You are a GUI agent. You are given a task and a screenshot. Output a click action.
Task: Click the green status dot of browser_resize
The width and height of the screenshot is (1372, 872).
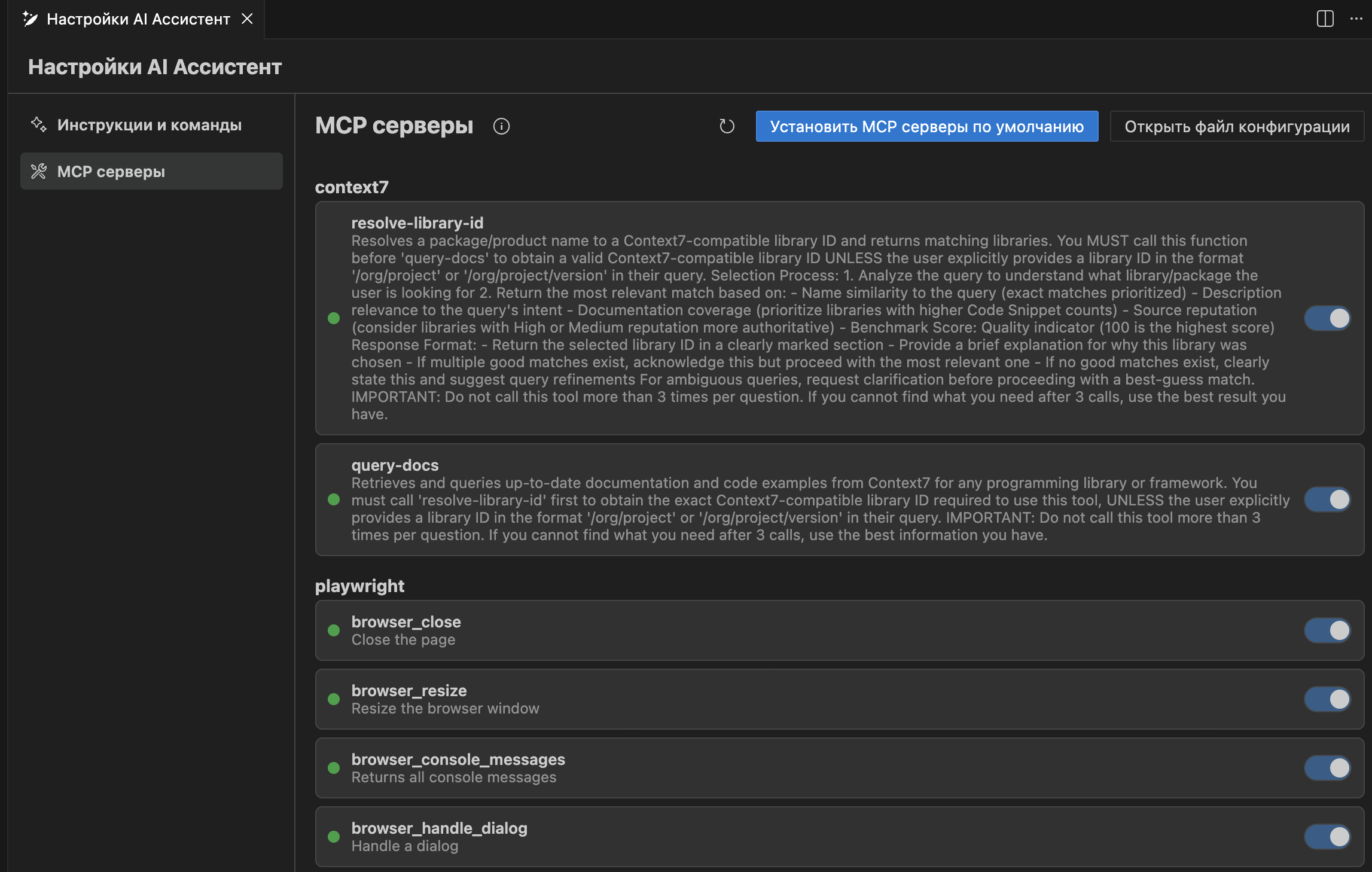point(334,699)
